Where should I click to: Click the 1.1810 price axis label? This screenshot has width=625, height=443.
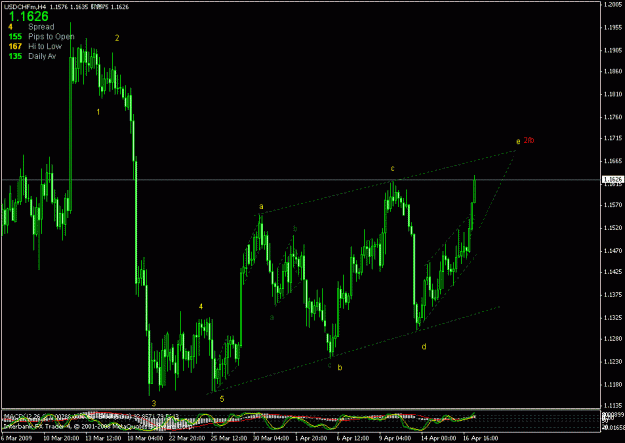(x=613, y=95)
